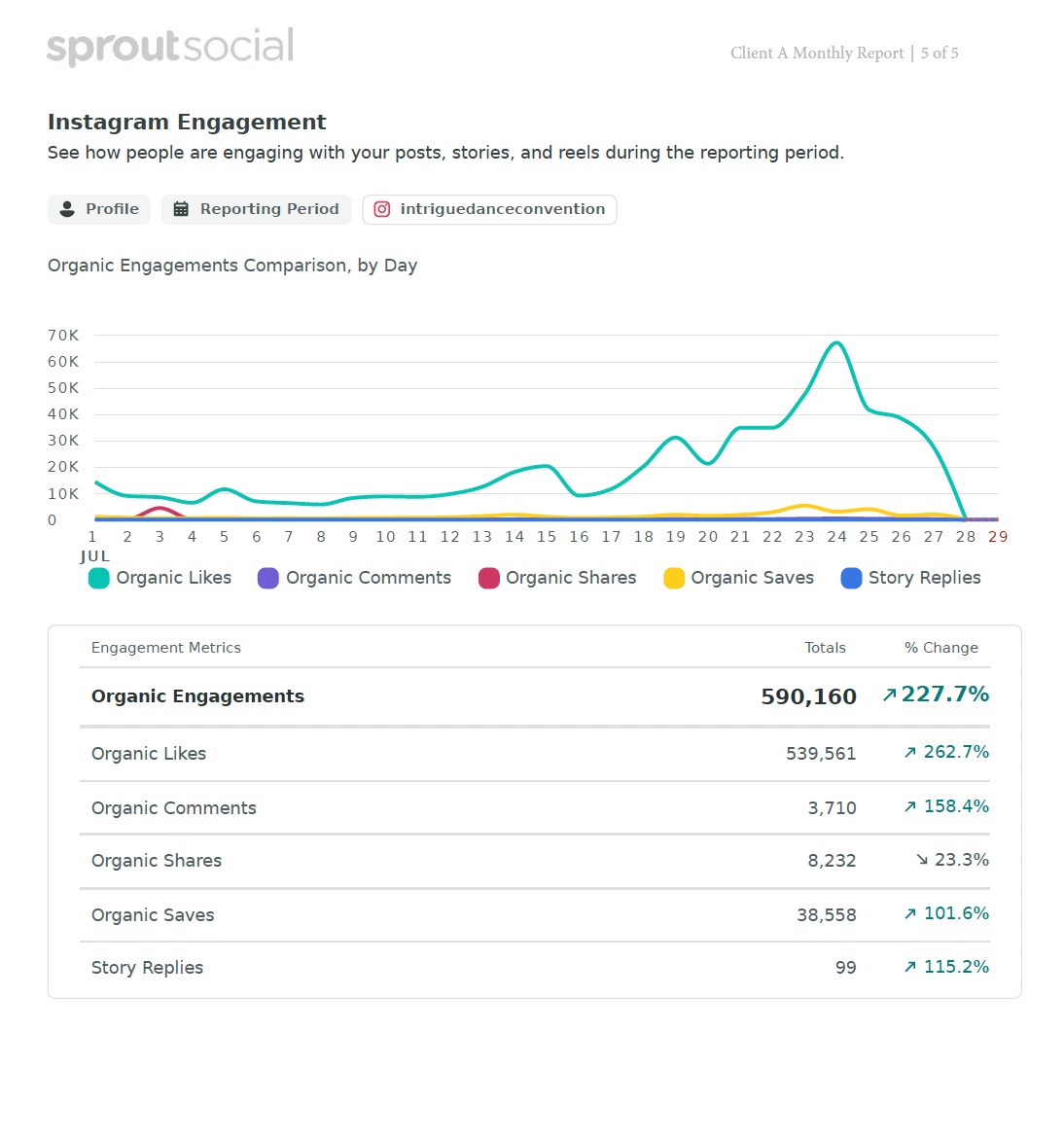Click the up arrow beside 115.2%

tap(910, 968)
